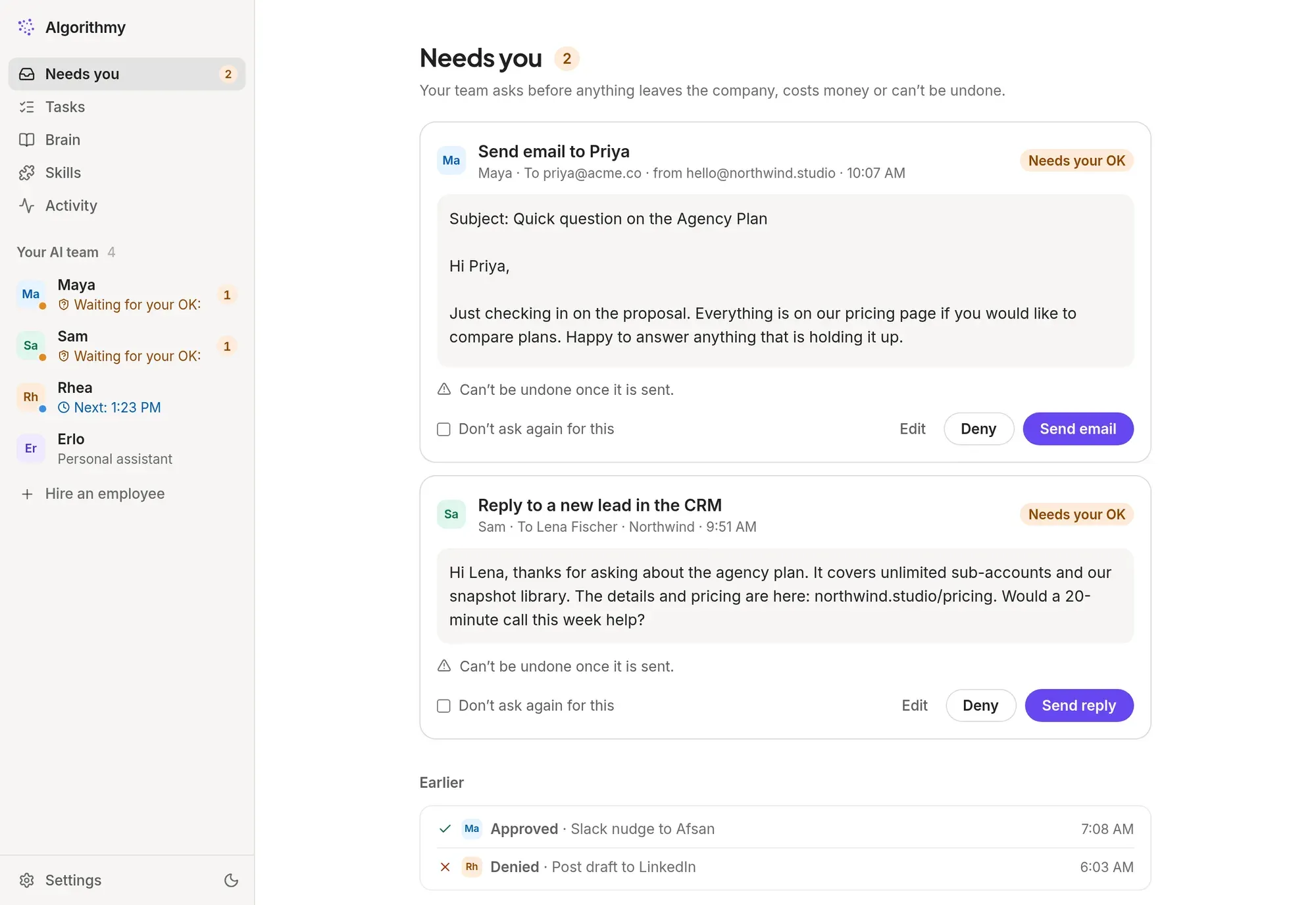1316x905 pixels.
Task: Click the Ma avatar on Priya email card
Action: click(x=451, y=161)
